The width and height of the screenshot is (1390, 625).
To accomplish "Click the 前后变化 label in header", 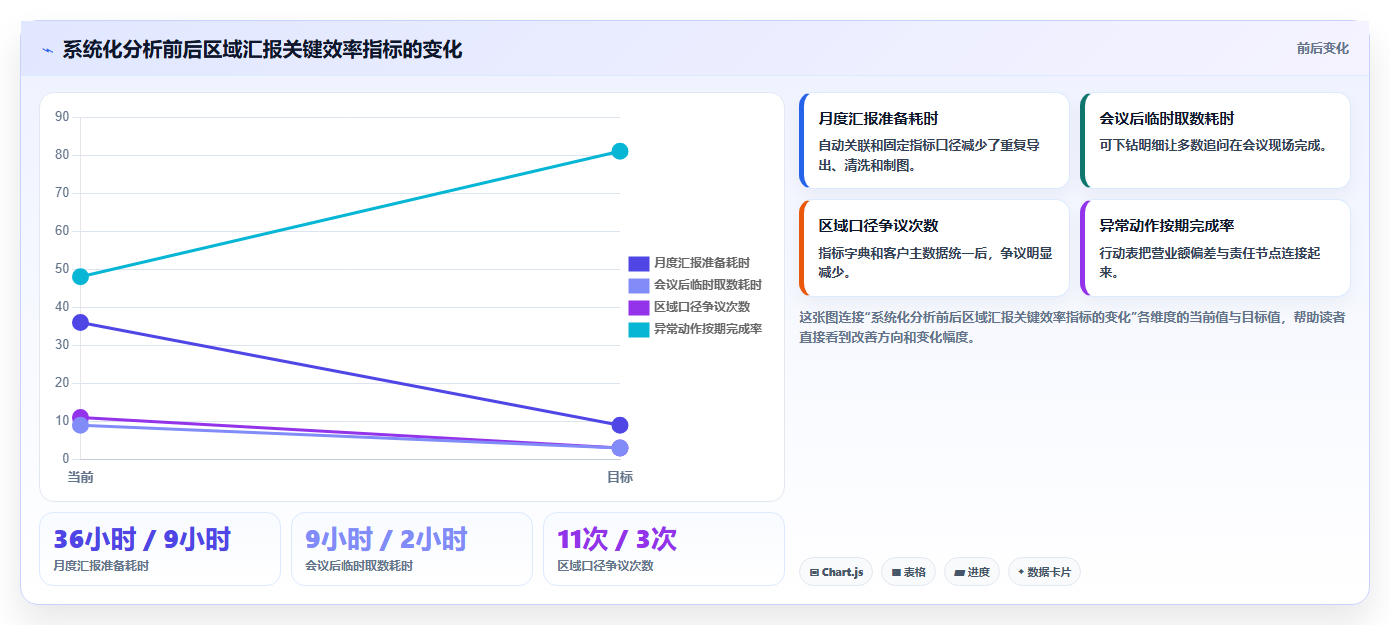I will 1322,48.
